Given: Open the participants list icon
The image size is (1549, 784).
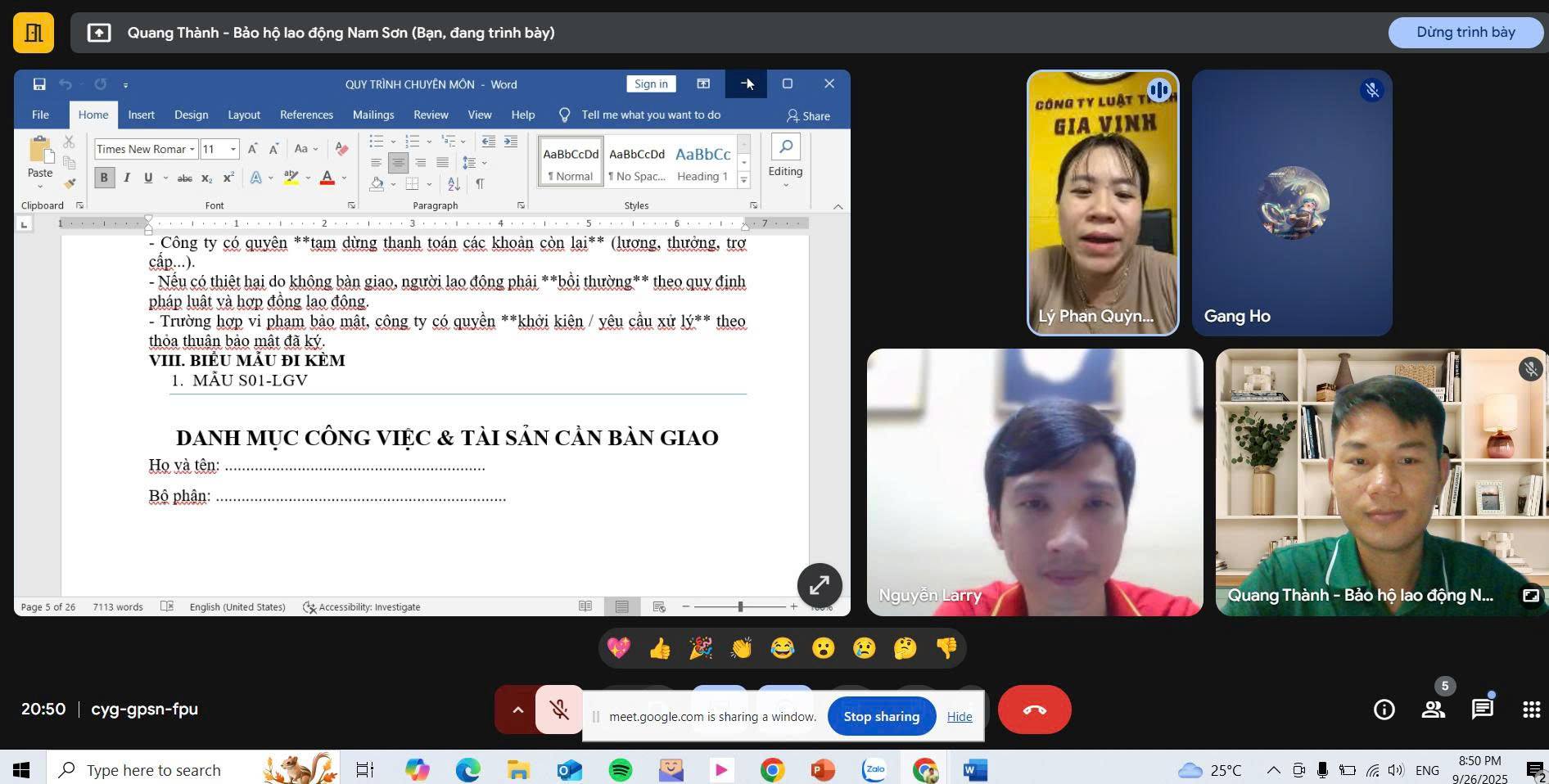Looking at the screenshot, I should click(1433, 710).
